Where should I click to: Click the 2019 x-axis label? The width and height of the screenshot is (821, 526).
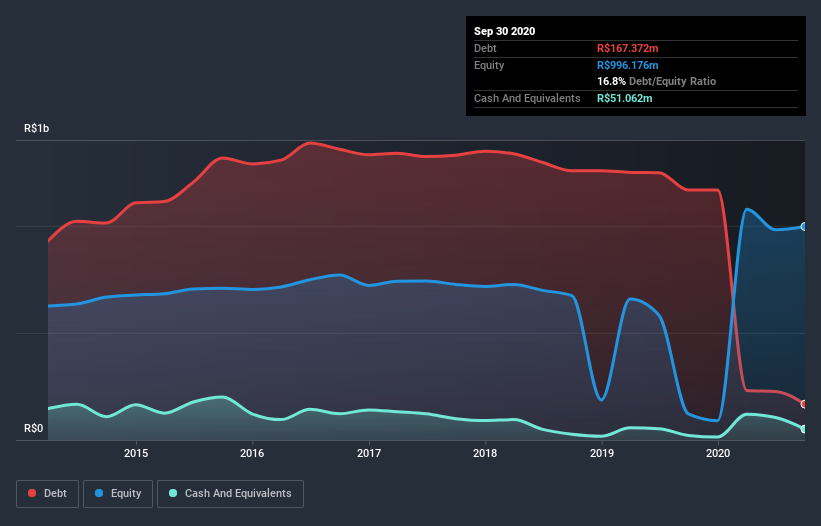[602, 453]
